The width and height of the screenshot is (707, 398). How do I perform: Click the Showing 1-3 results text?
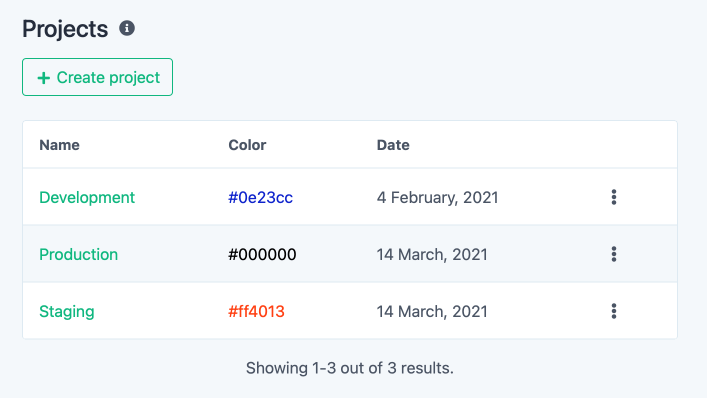tap(350, 368)
